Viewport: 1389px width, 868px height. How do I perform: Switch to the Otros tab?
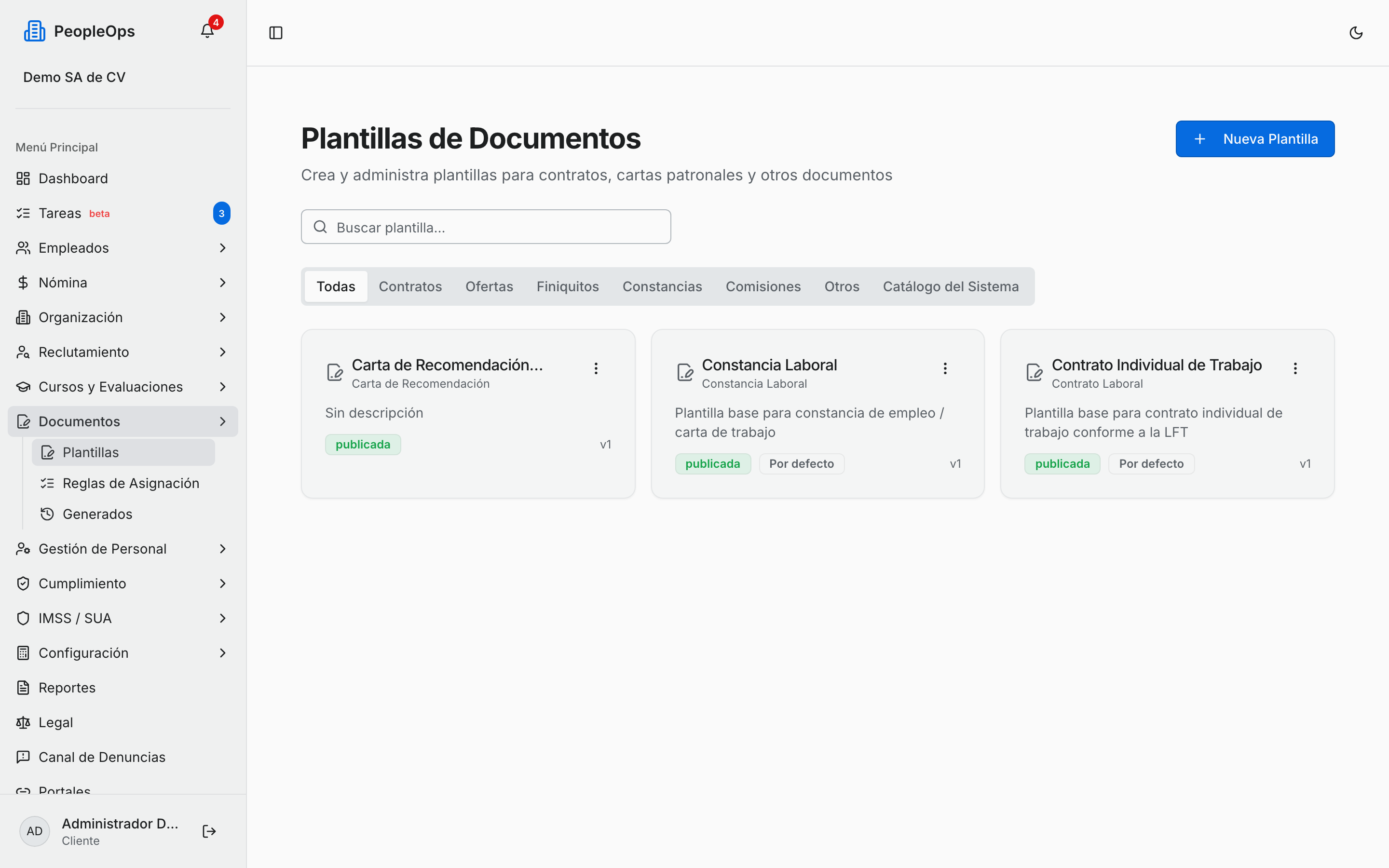[x=842, y=286]
